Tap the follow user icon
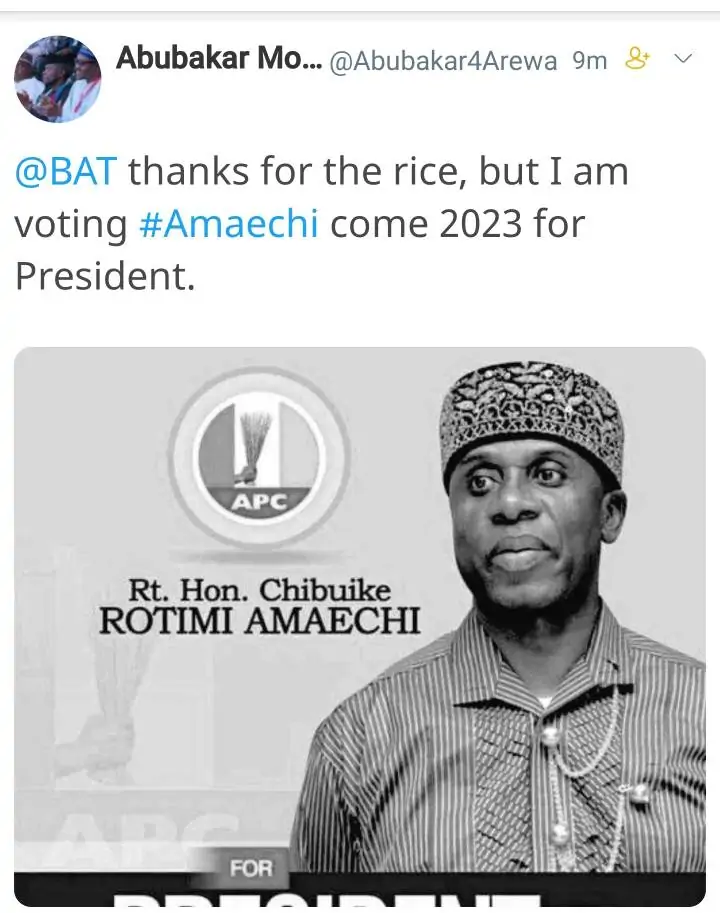This screenshot has height=913, width=720. 637,60
